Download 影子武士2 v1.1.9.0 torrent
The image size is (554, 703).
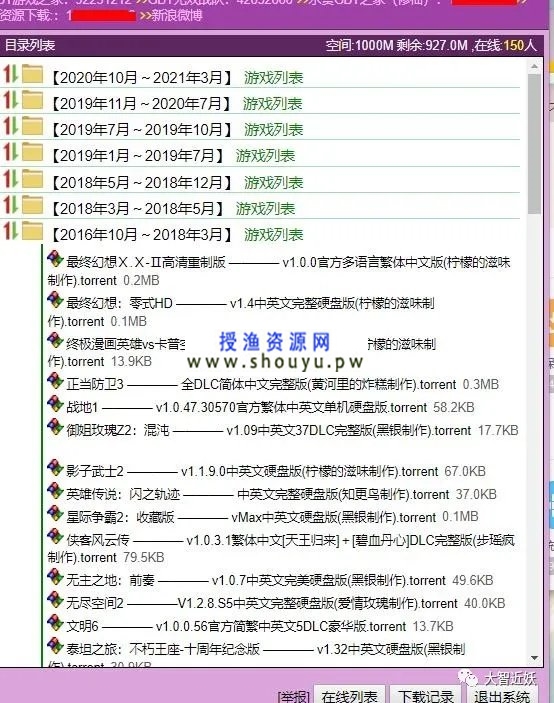(252, 471)
